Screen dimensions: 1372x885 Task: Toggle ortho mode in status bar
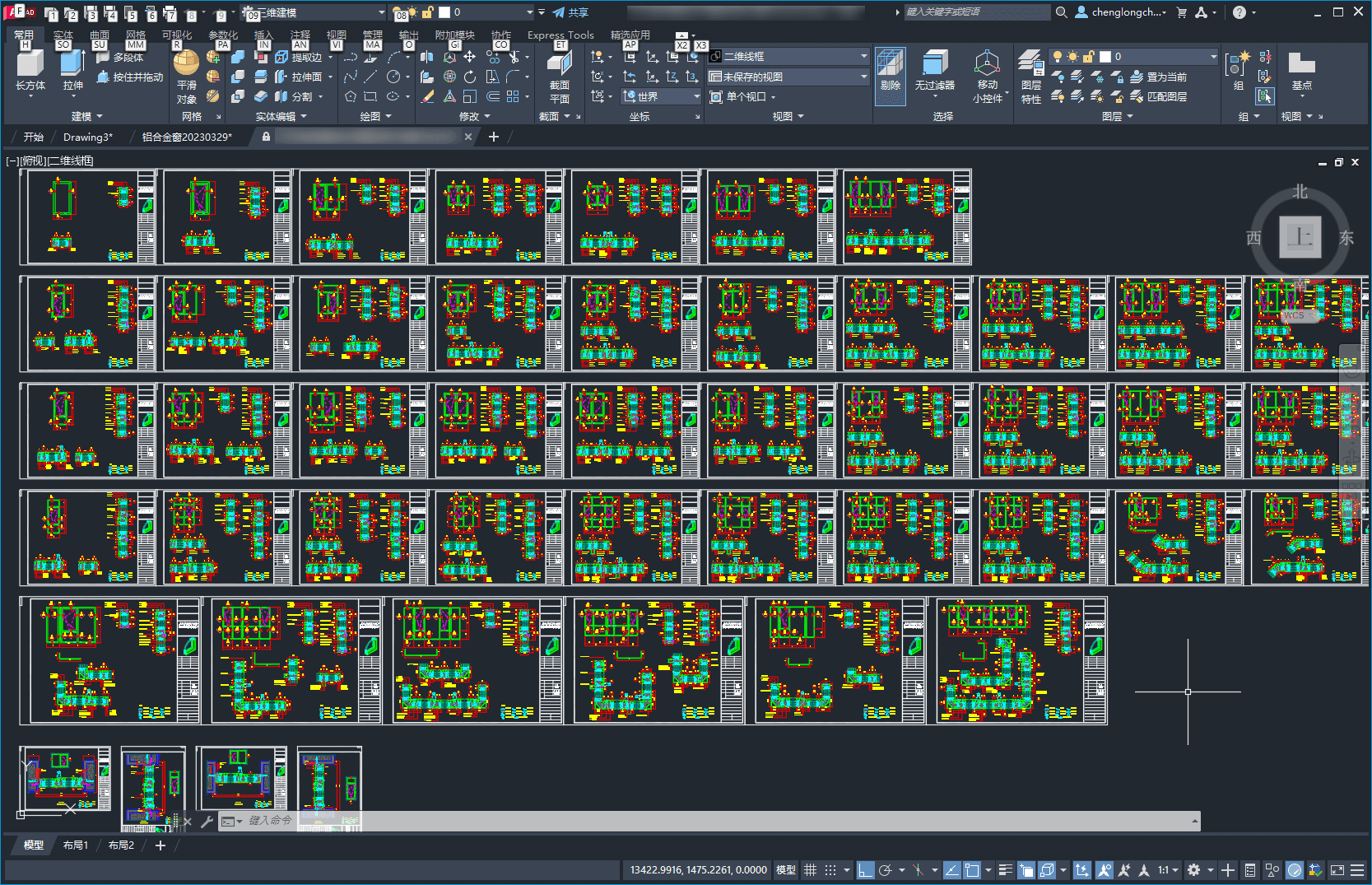pos(865,870)
